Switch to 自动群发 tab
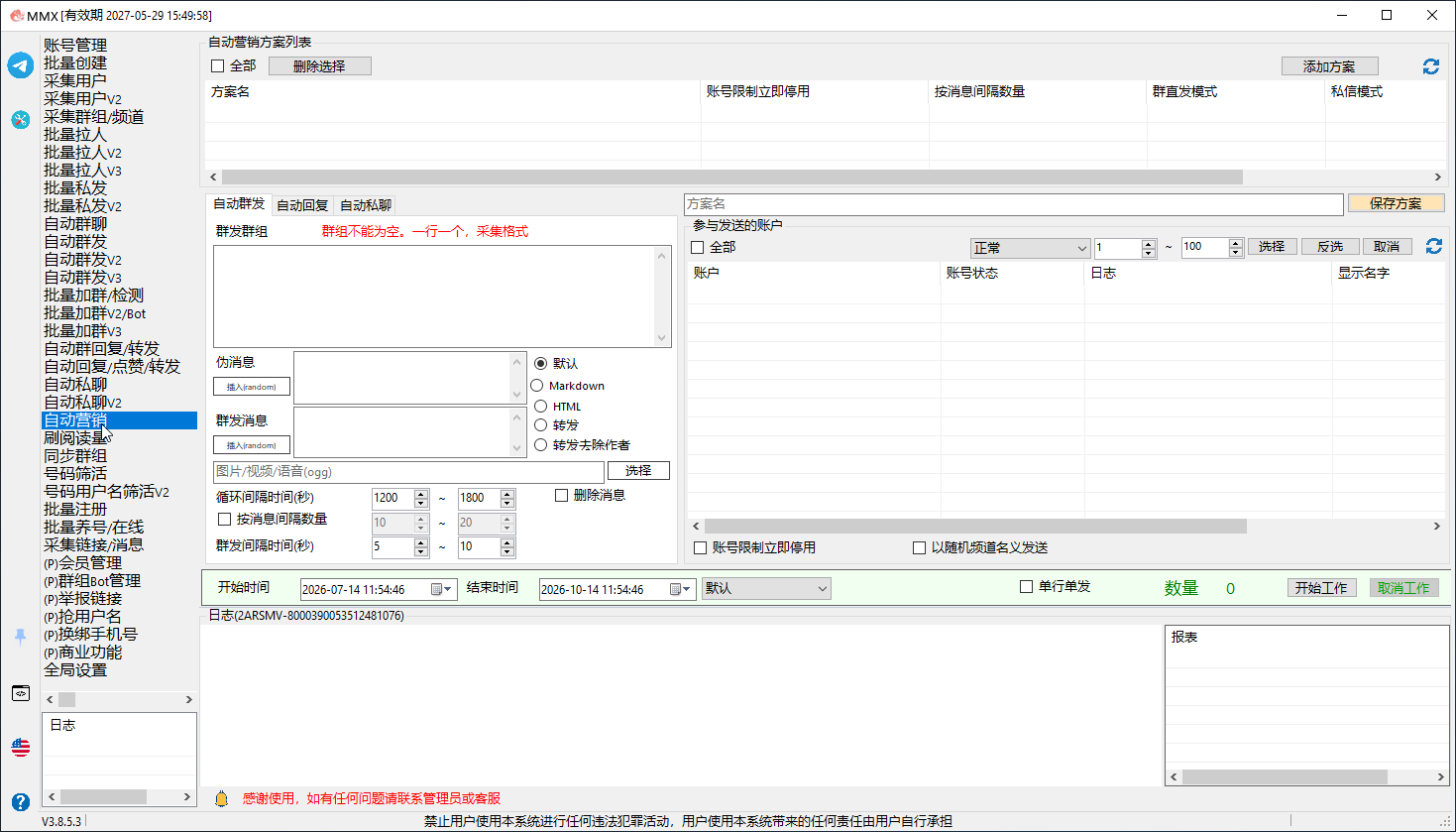 (x=239, y=203)
